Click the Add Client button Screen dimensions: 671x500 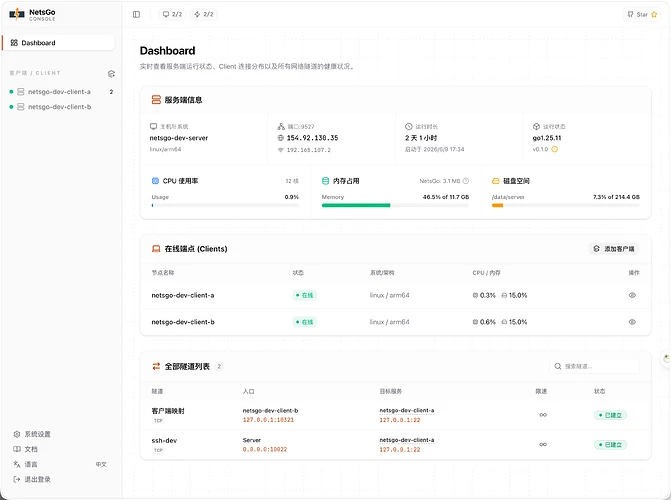coord(614,249)
